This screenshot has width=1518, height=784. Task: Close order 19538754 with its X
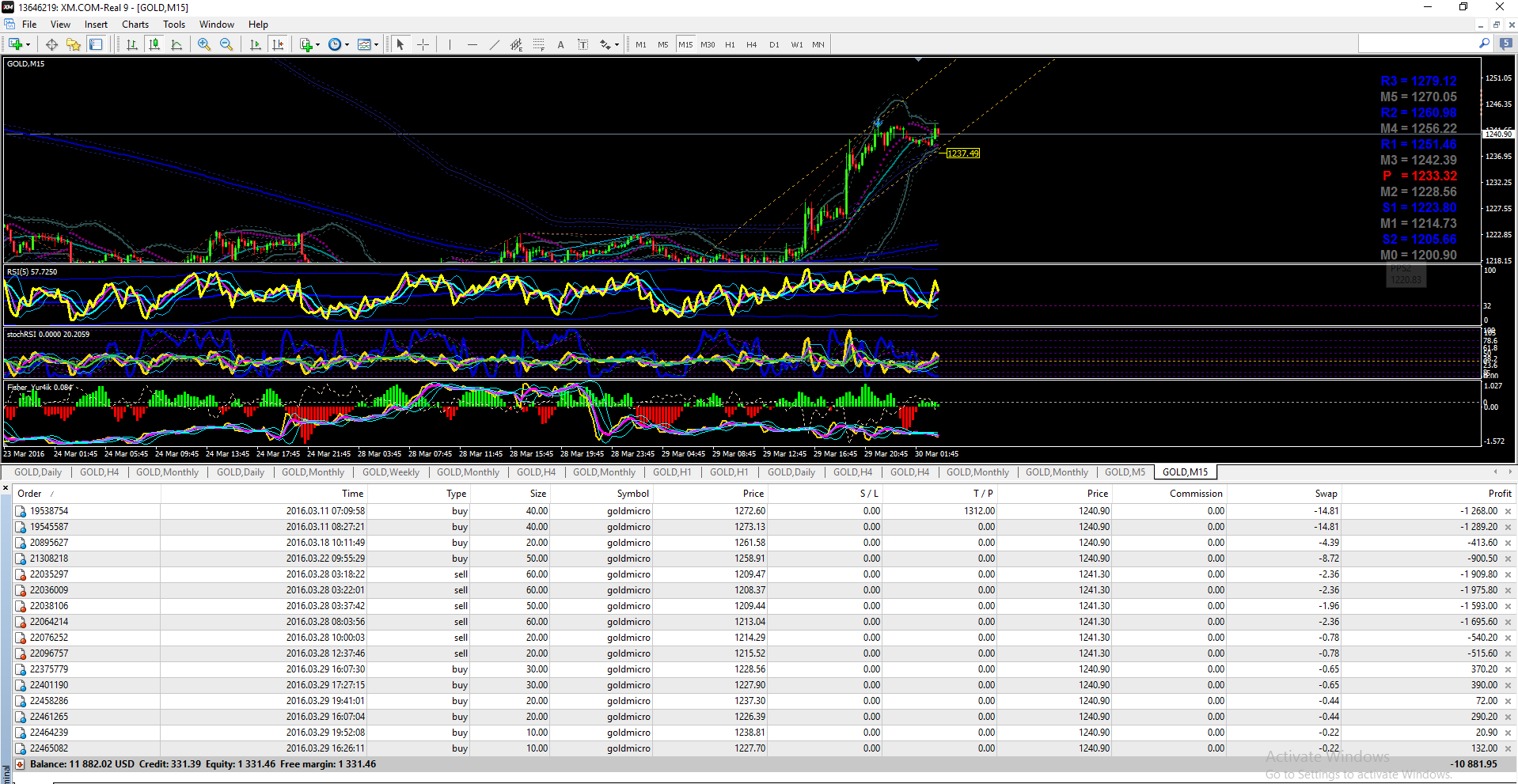[x=1508, y=511]
